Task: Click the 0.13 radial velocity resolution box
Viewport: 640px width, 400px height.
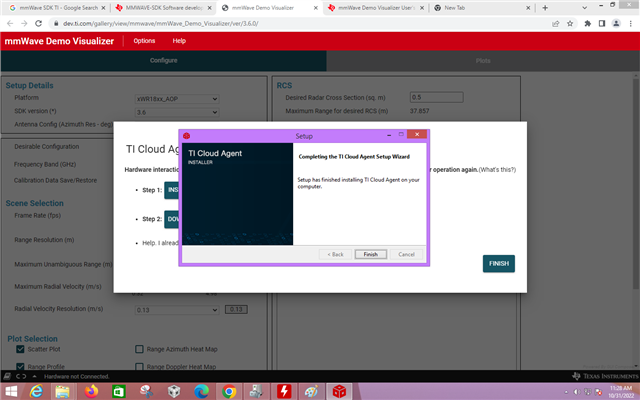Action: tap(236, 309)
